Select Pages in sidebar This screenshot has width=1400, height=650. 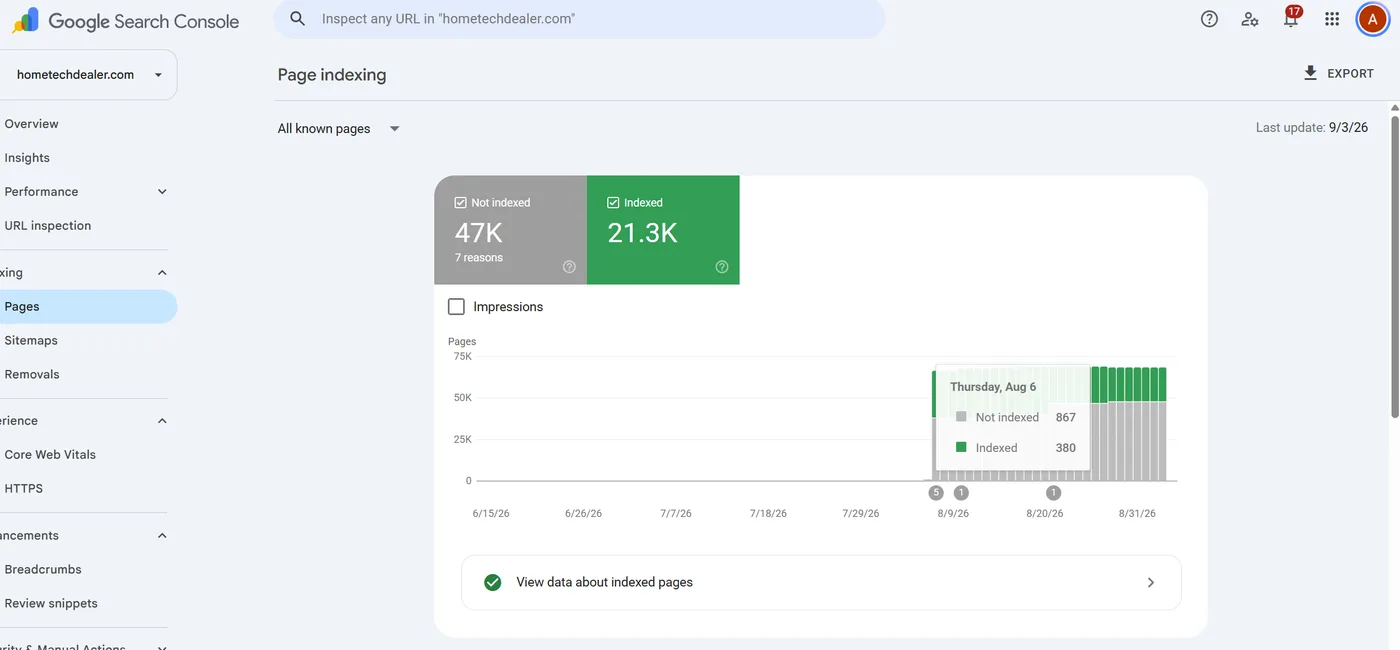[x=88, y=307]
